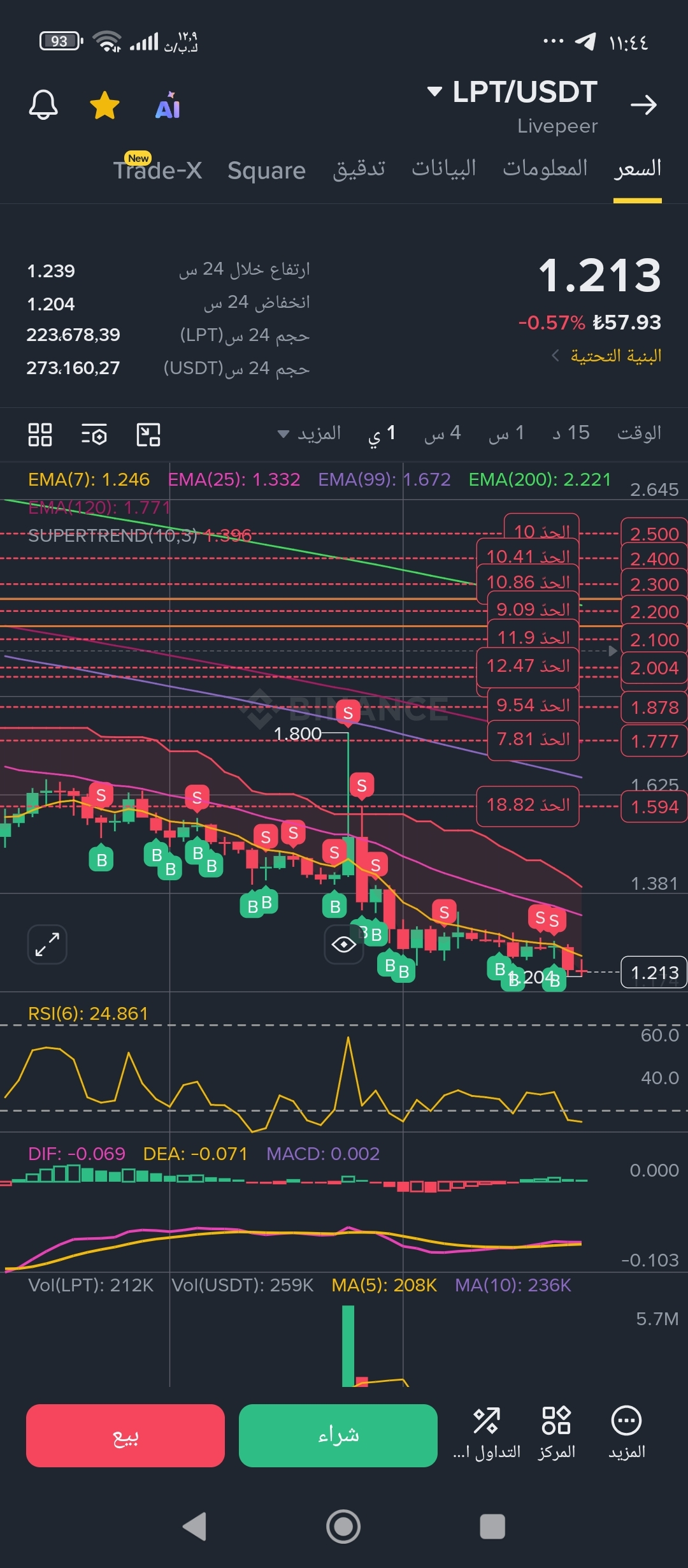Tap the RSI(6): 24.861 label
Image resolution: width=688 pixels, height=1568 pixels.
pyautogui.click(x=88, y=1013)
